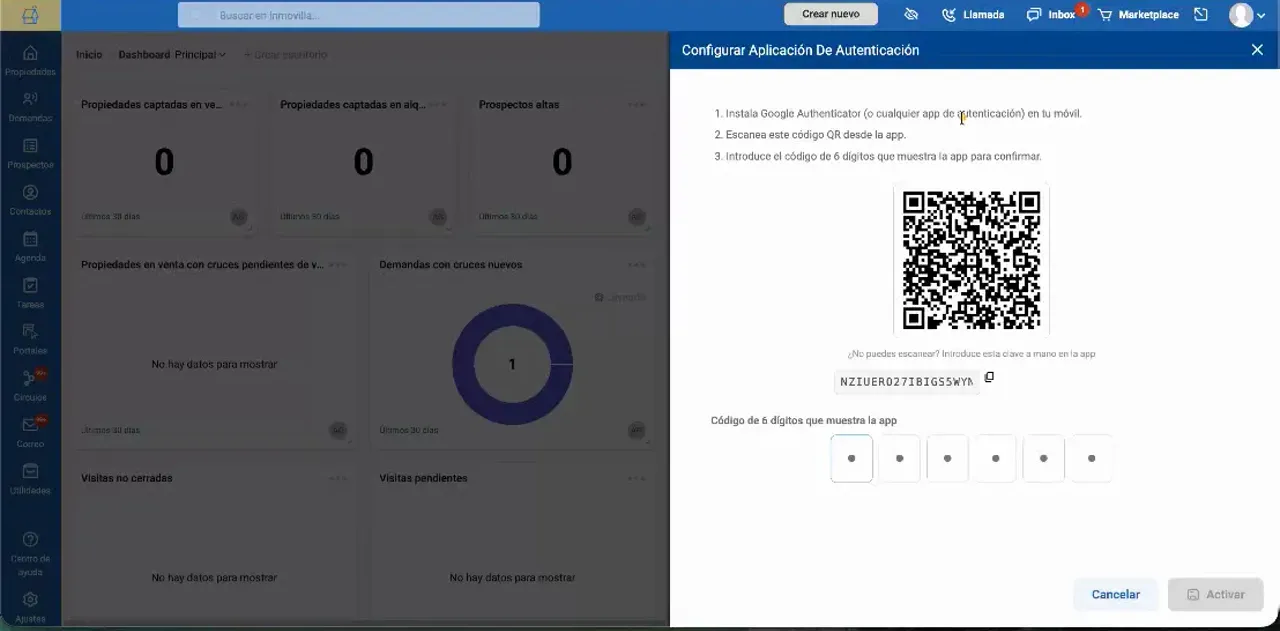
Task: Click the 'Código de 6 dígitos que muestra la app' label
Action: pyautogui.click(x=804, y=420)
